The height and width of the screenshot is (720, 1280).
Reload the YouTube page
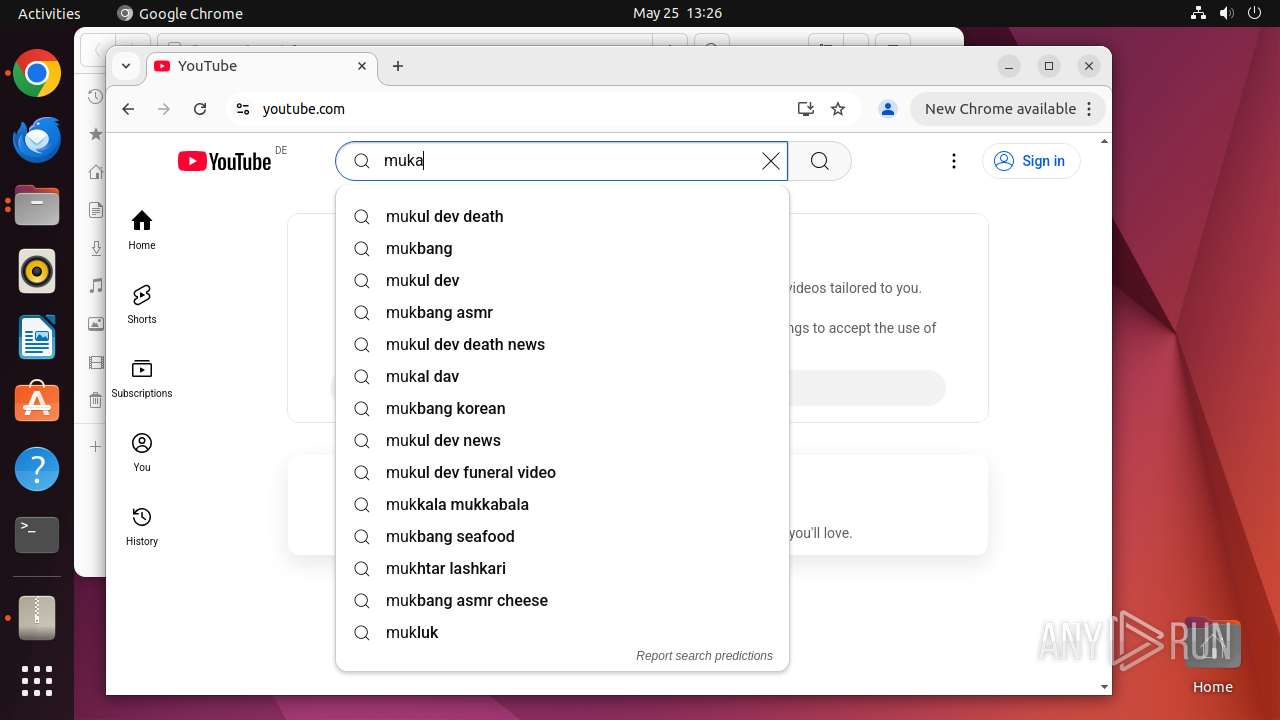(x=200, y=109)
